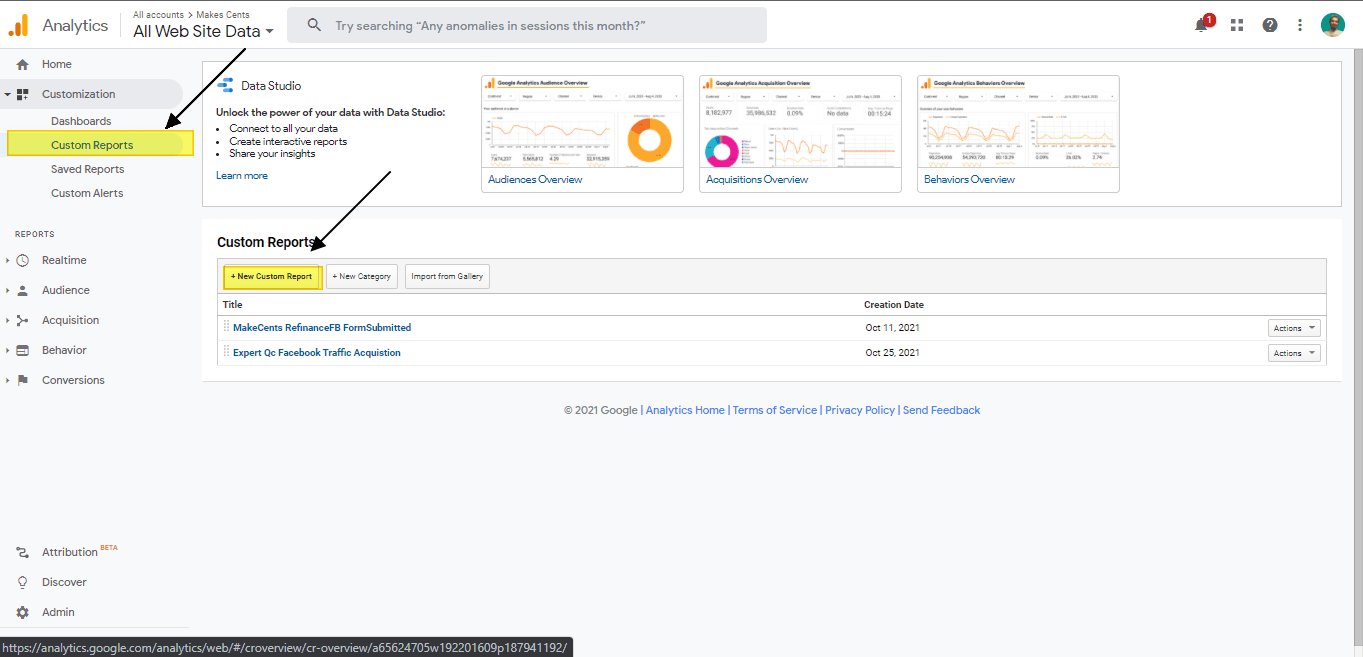Click the Audience person icon
The width and height of the screenshot is (1363, 657).
point(22,290)
